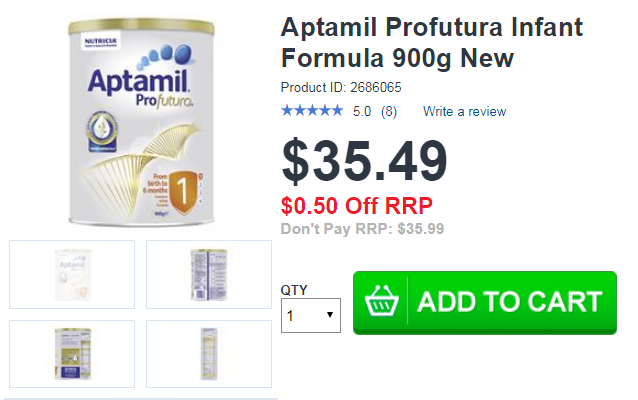638x400 pixels.
Task: Open the QTY dropdown arrow
Action: (x=330, y=315)
